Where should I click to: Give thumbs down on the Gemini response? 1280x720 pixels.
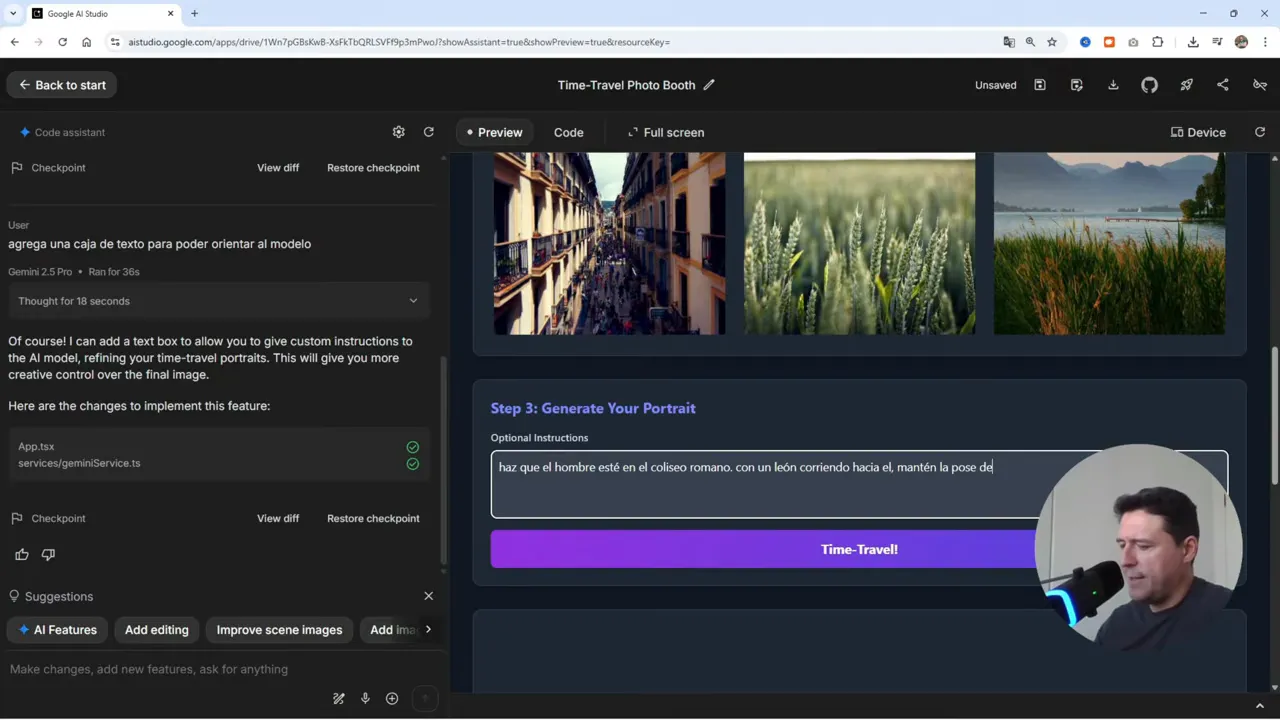click(x=48, y=554)
